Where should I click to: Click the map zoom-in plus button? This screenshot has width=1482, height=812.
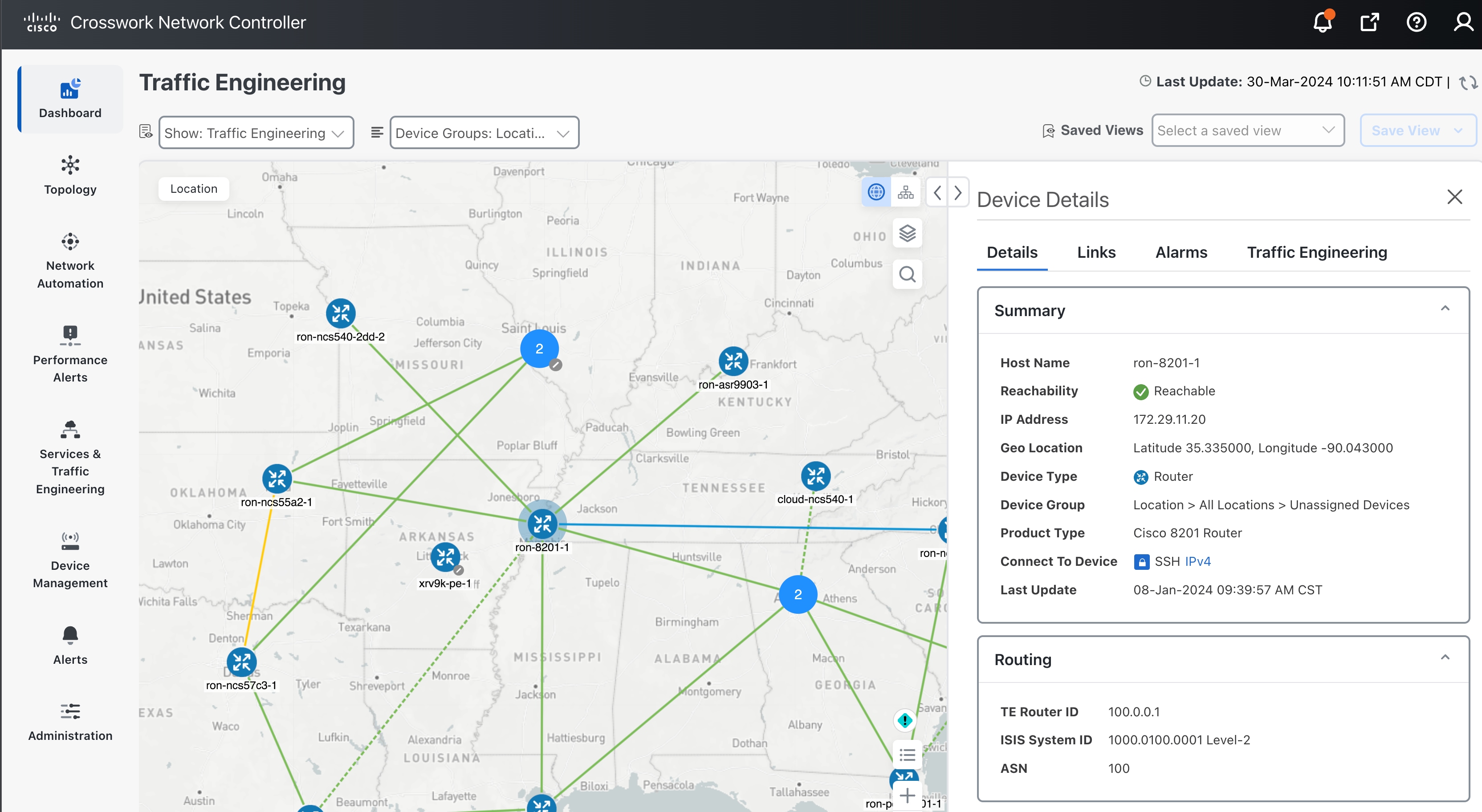(907, 796)
